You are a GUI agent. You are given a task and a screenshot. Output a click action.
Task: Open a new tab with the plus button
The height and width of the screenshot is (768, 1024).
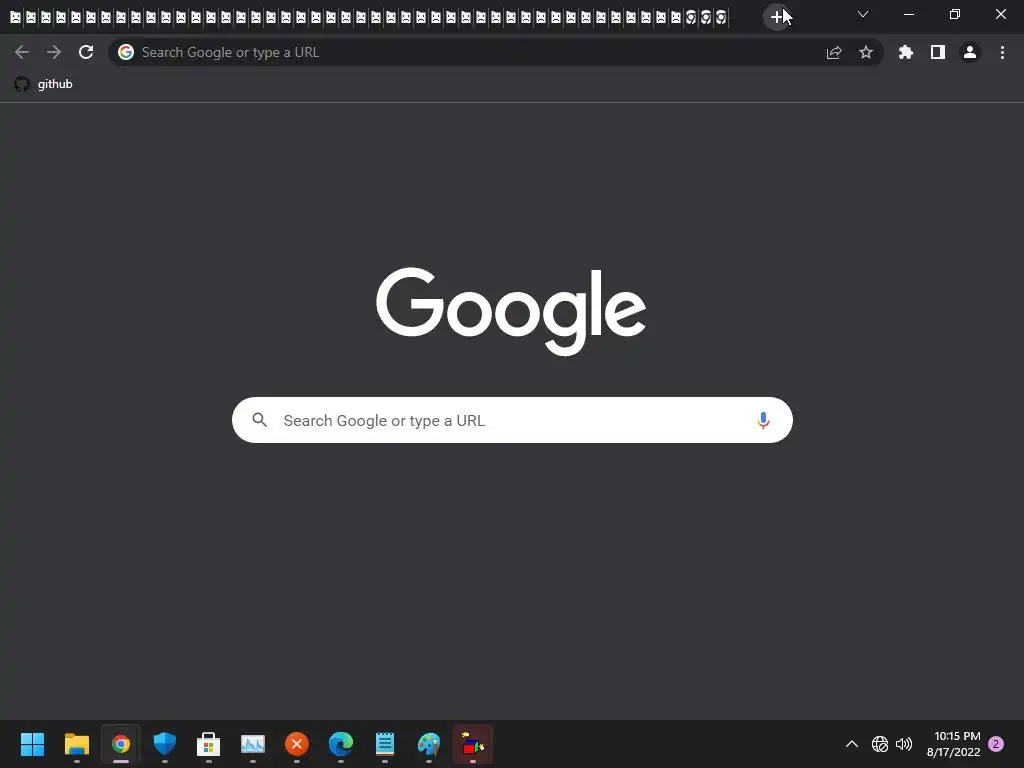click(776, 17)
